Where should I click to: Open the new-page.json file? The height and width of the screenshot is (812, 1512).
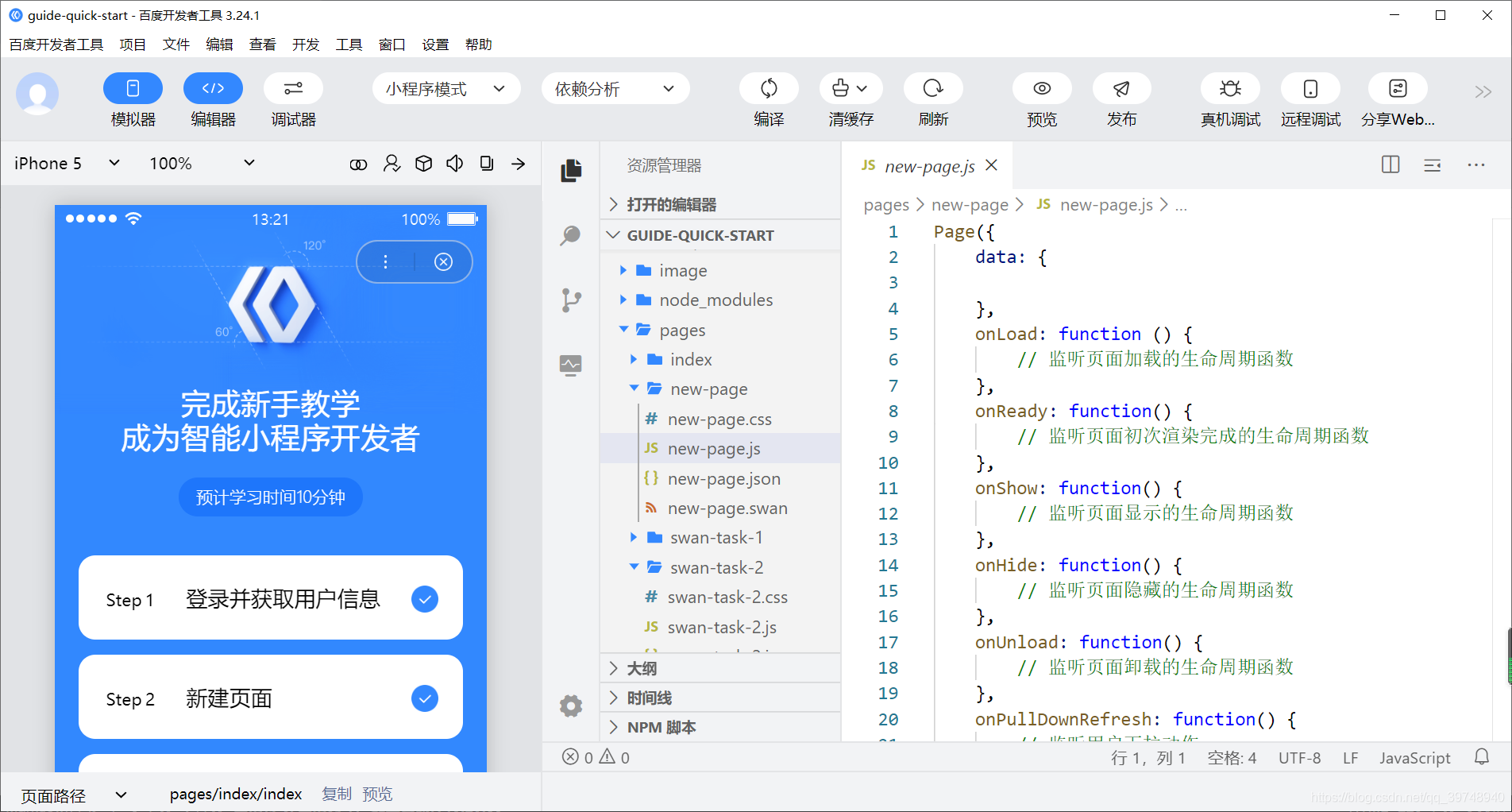[x=723, y=478]
